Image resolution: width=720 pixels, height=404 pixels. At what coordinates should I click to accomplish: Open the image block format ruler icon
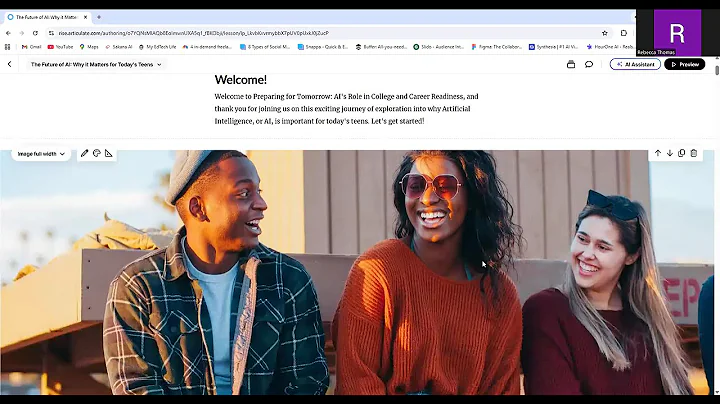[x=108, y=153]
